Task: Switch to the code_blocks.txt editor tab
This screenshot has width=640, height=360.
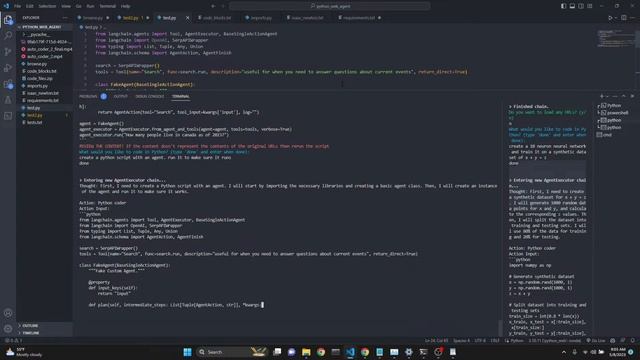Action: [217, 18]
